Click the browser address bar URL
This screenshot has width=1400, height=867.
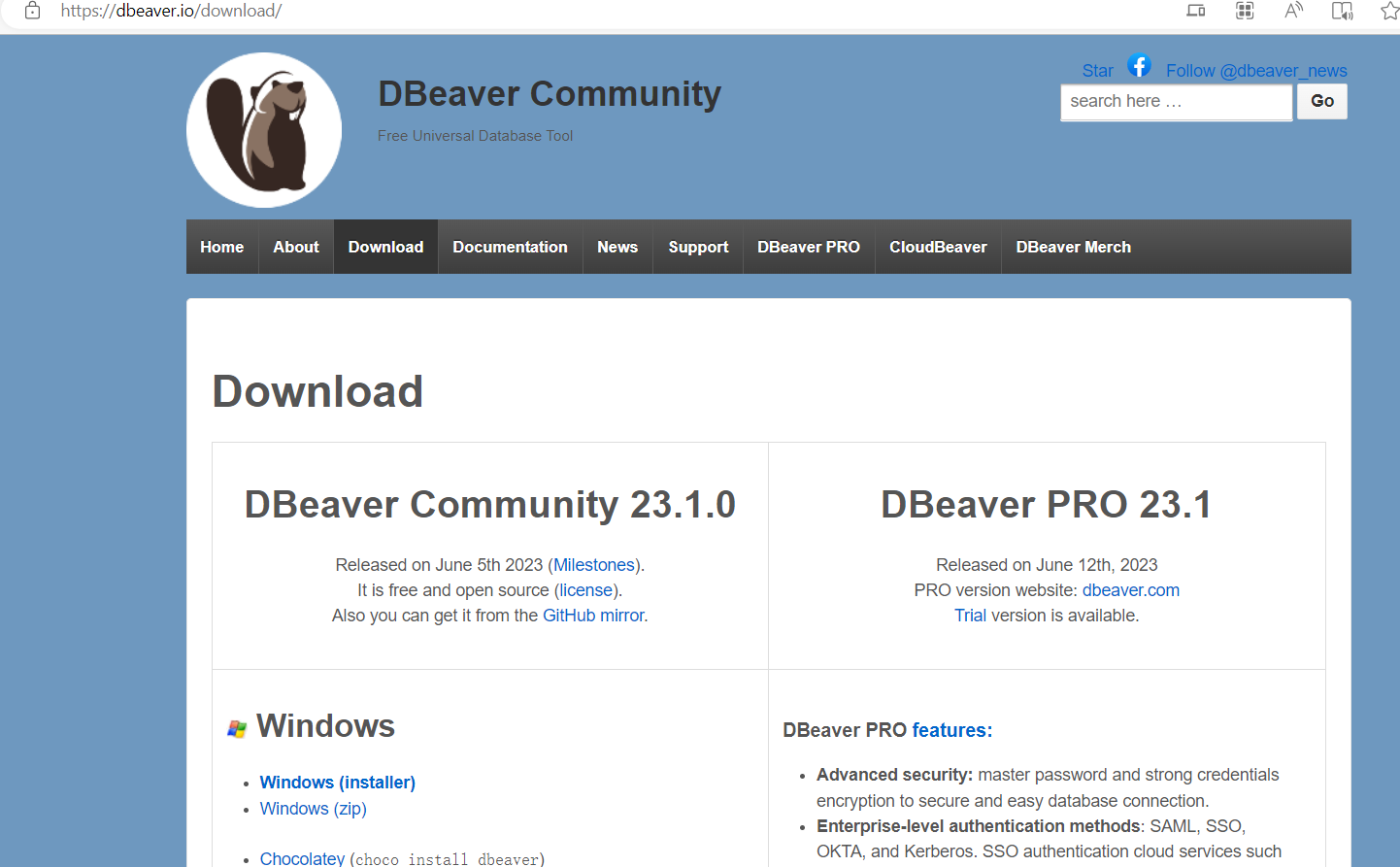pyautogui.click(x=171, y=11)
